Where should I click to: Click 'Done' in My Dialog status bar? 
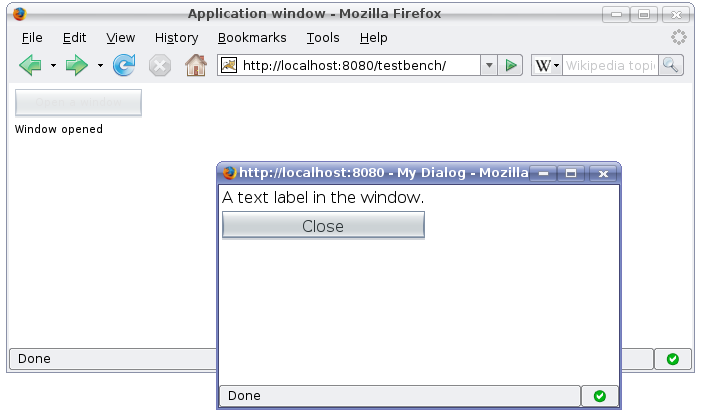click(244, 396)
